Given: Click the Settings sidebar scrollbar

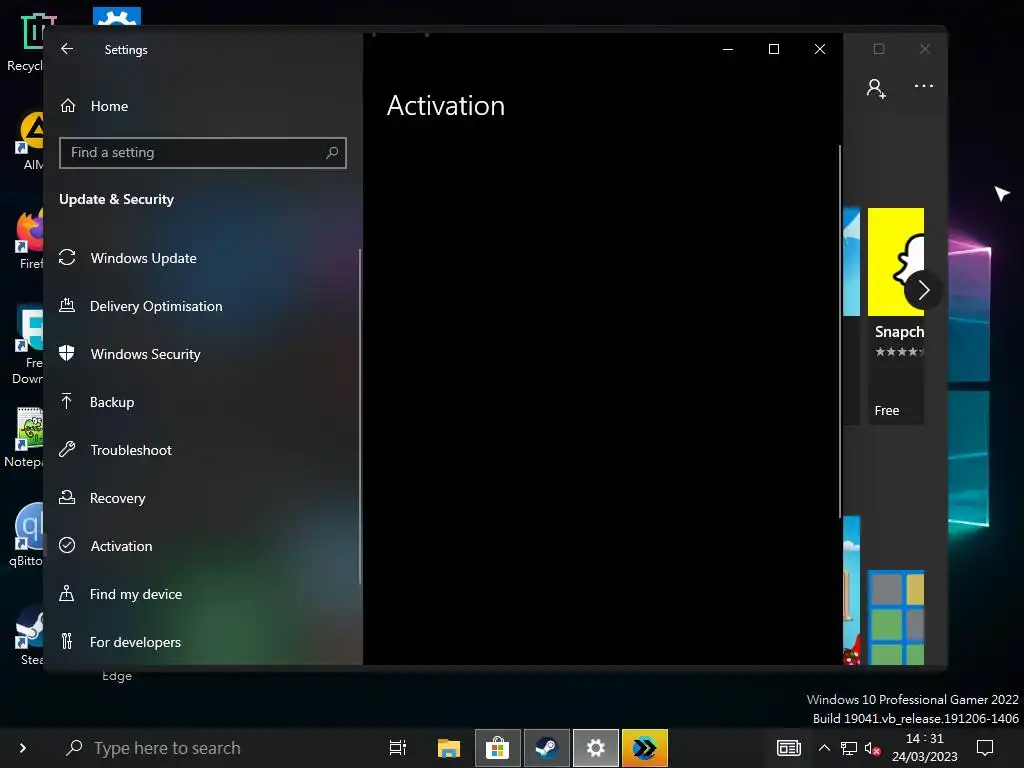Looking at the screenshot, I should pyautogui.click(x=360, y=416).
